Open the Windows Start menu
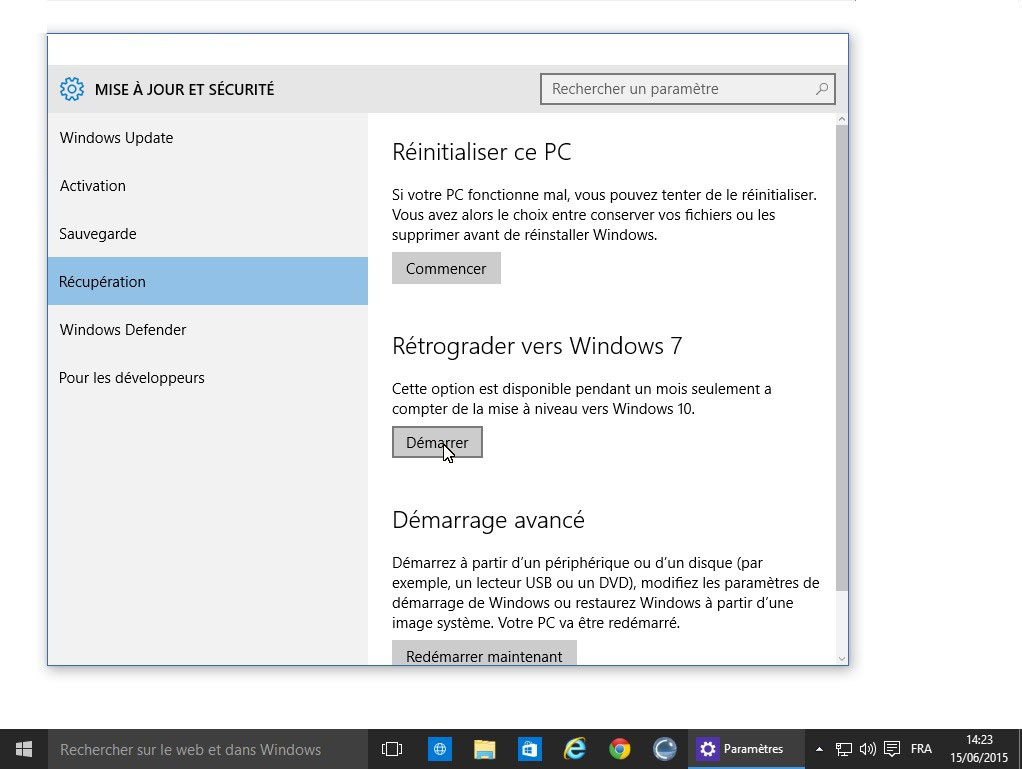 point(24,749)
